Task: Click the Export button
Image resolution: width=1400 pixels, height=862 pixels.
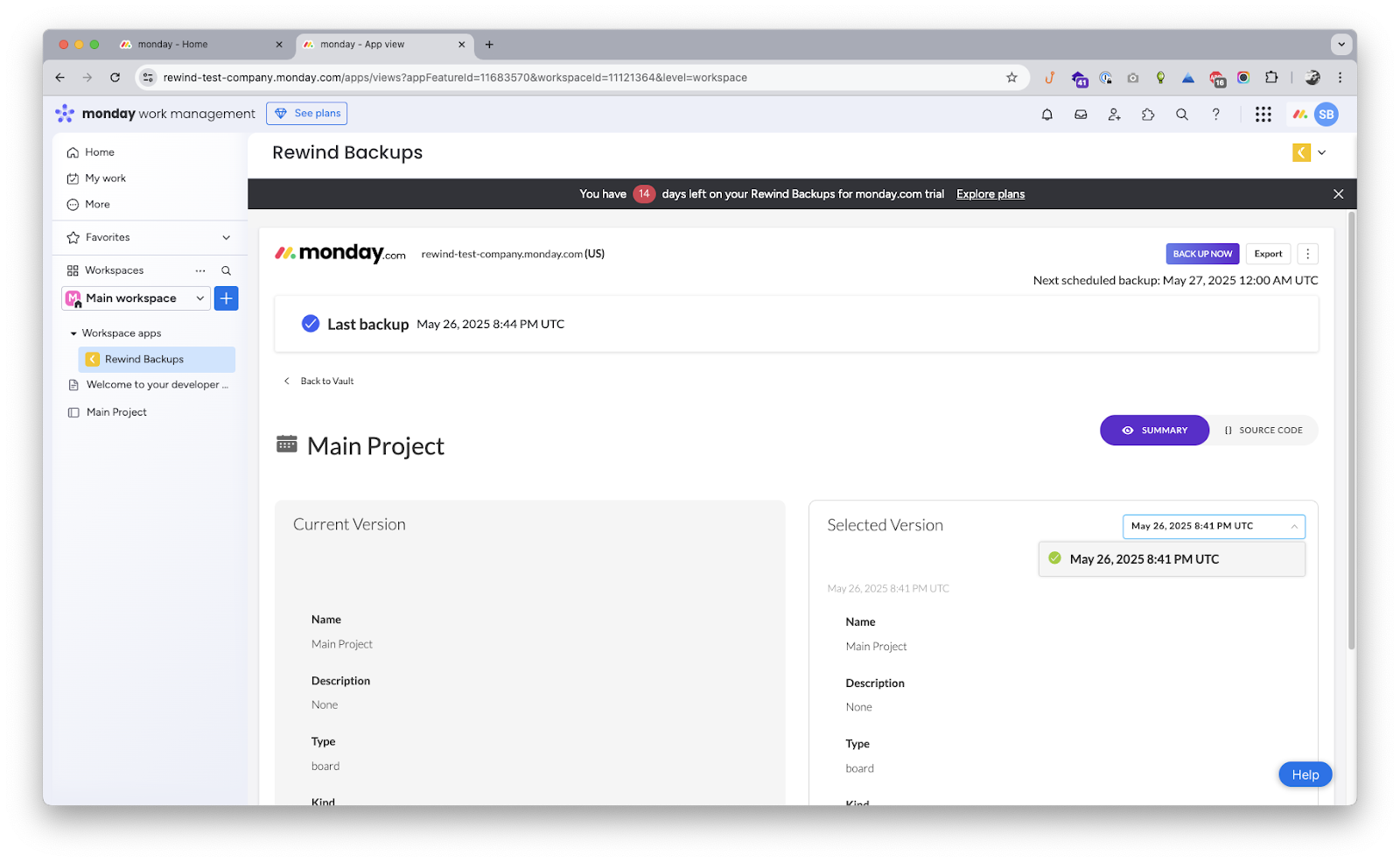Action: tap(1268, 254)
